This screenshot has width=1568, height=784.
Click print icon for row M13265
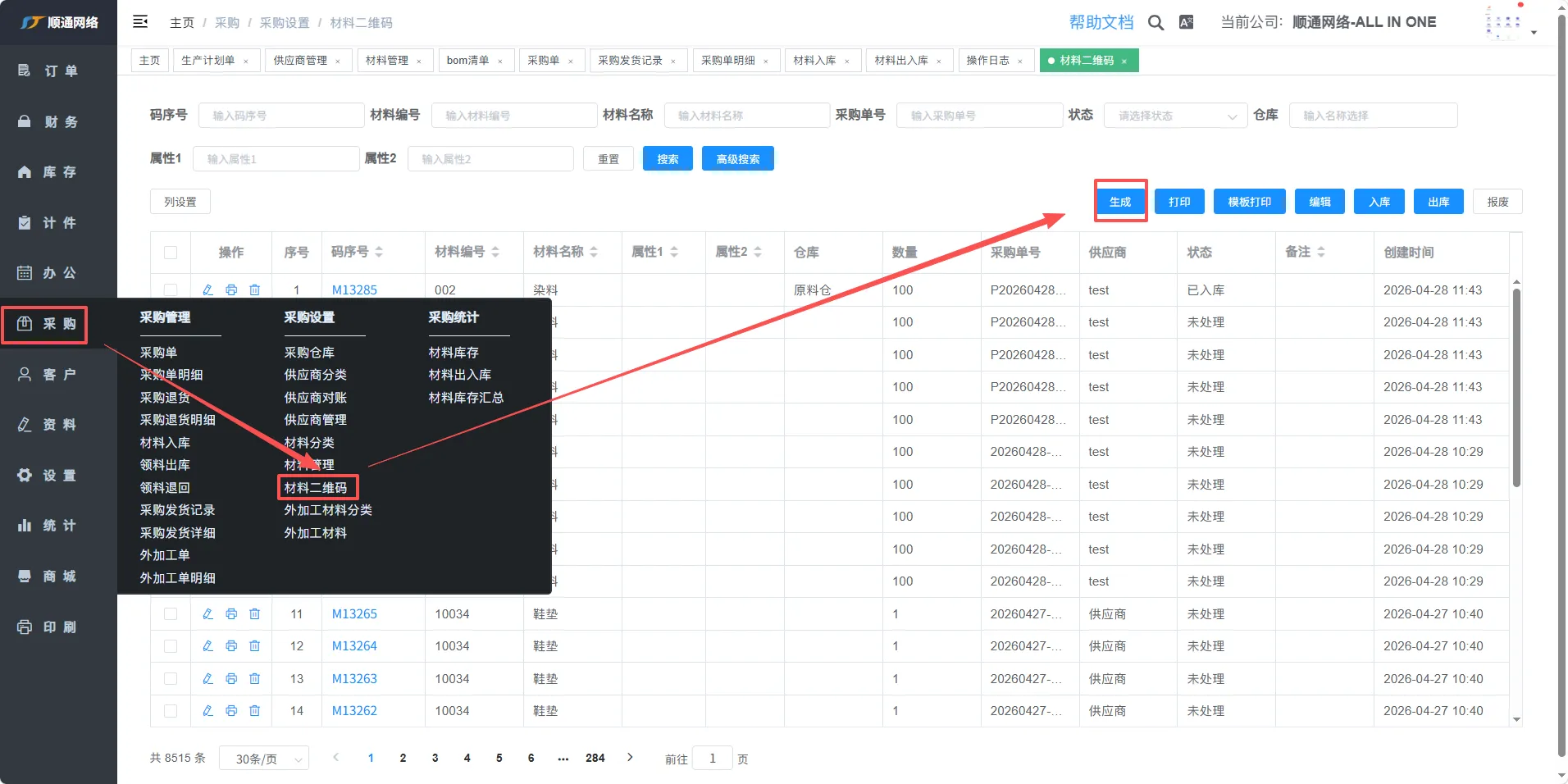(231, 613)
